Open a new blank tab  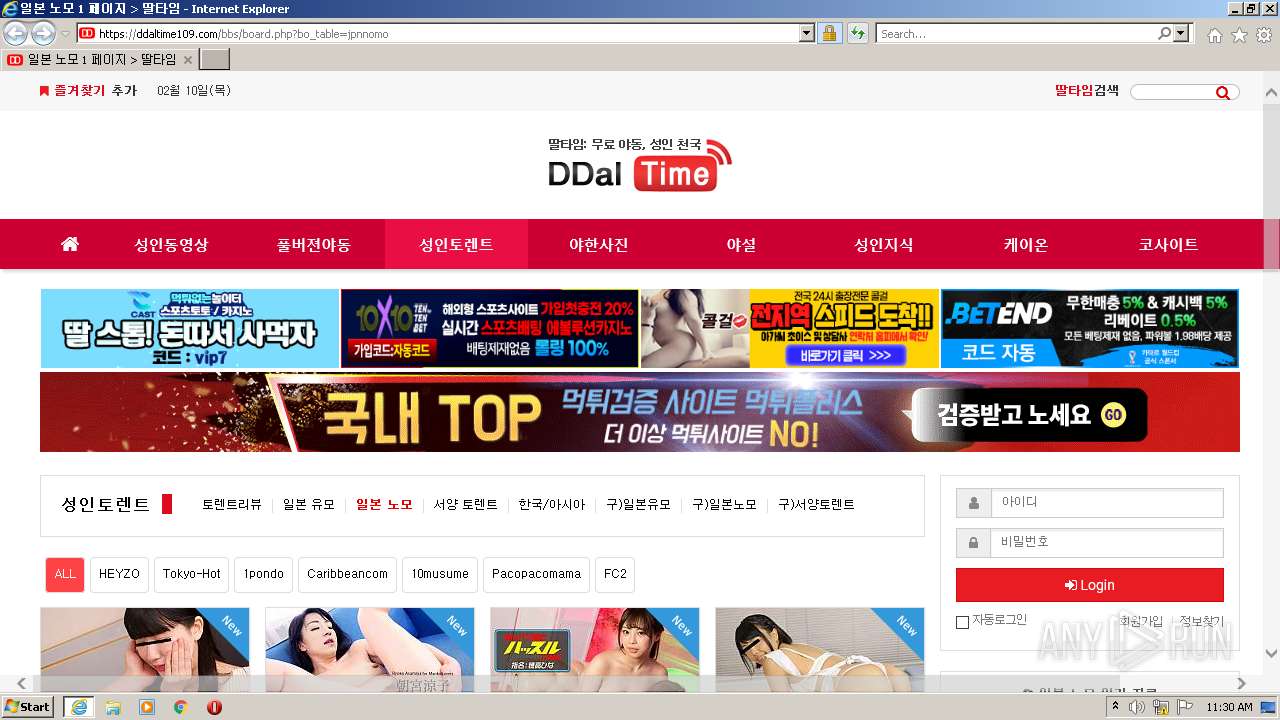click(x=215, y=60)
